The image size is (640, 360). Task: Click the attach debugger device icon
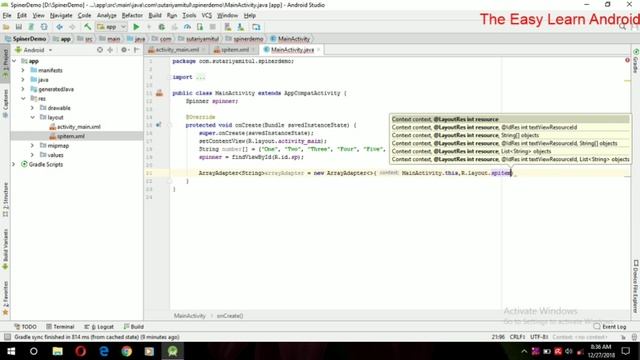(x=200, y=27)
